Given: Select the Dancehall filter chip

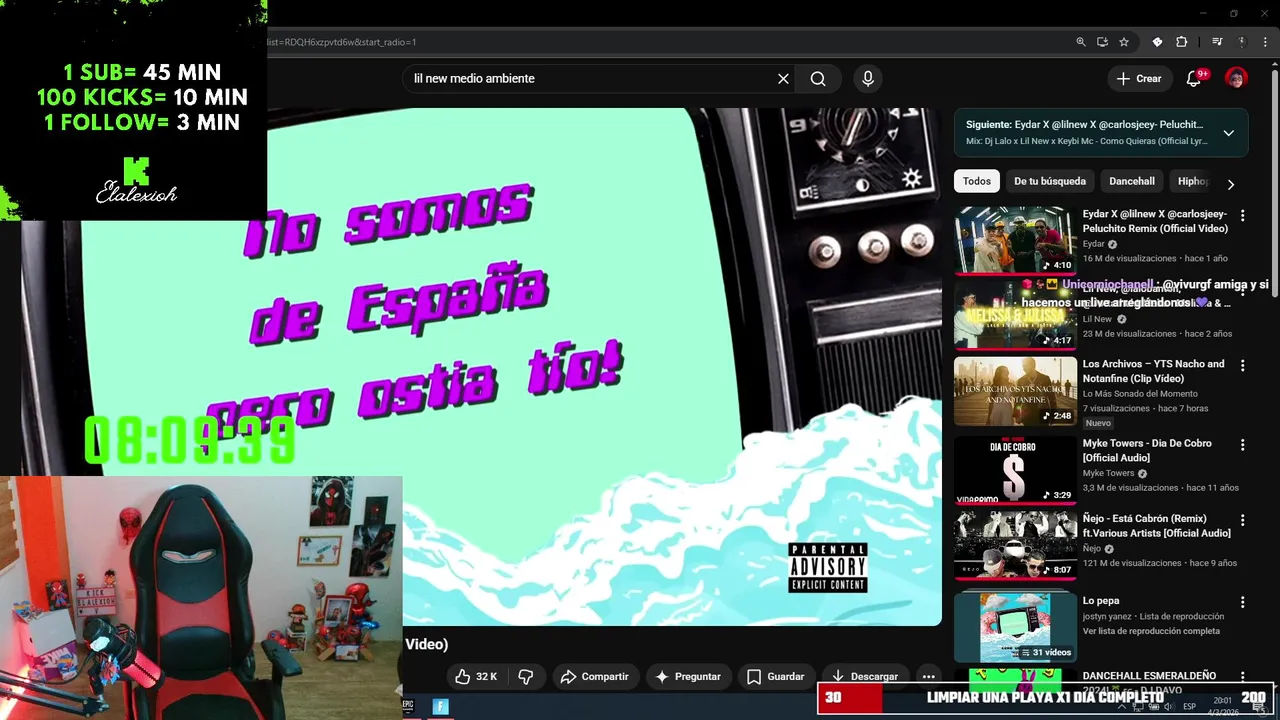Looking at the screenshot, I should (x=1131, y=181).
